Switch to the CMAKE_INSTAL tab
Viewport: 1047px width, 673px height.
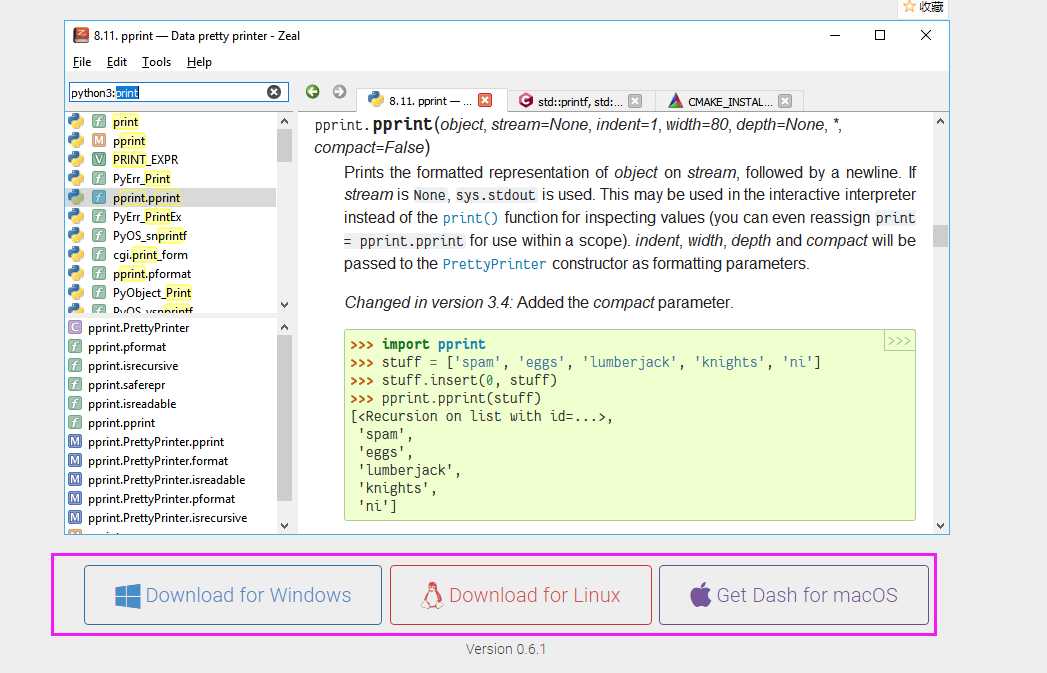(x=730, y=101)
